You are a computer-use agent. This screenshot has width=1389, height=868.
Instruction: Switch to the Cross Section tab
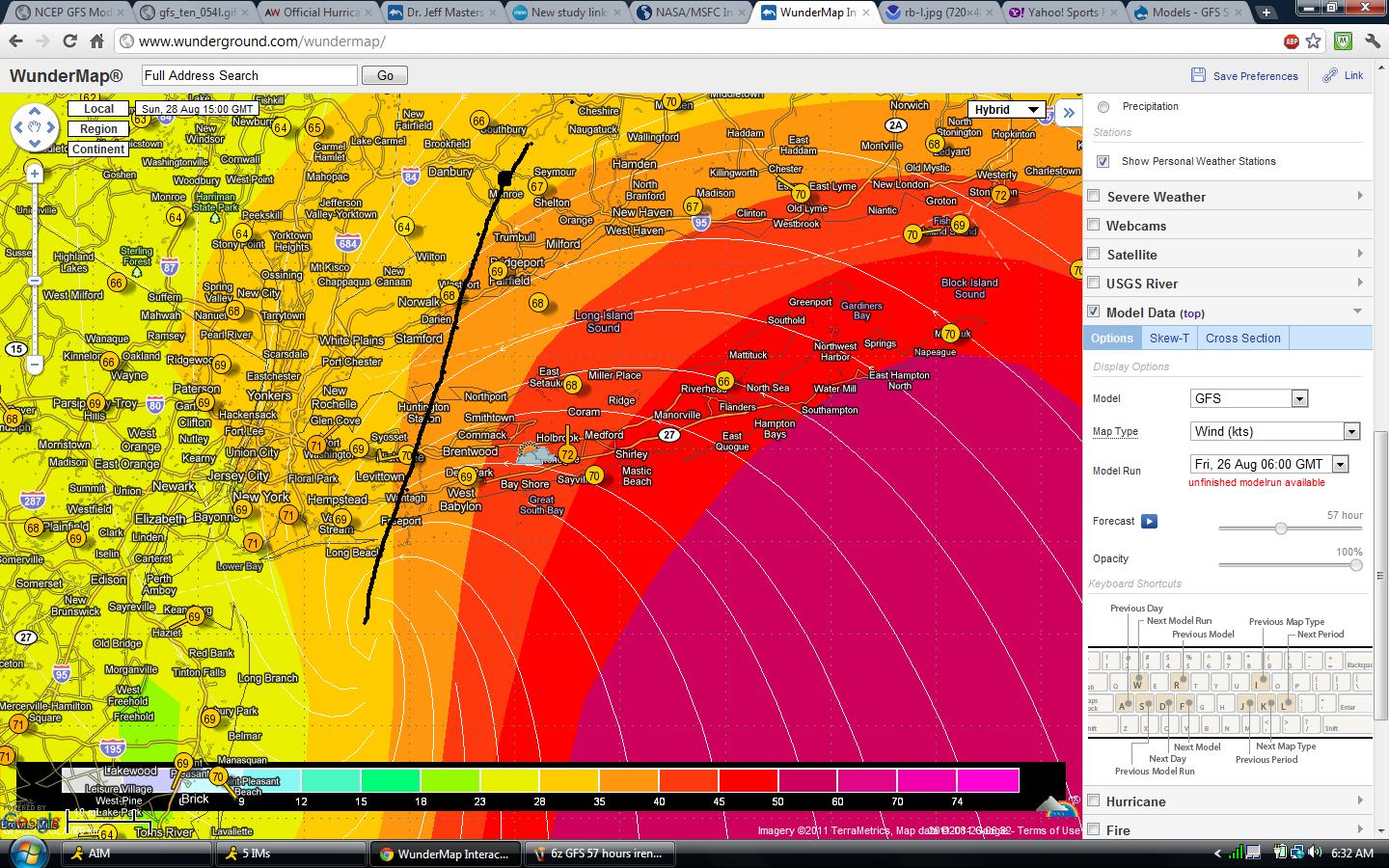(1242, 339)
